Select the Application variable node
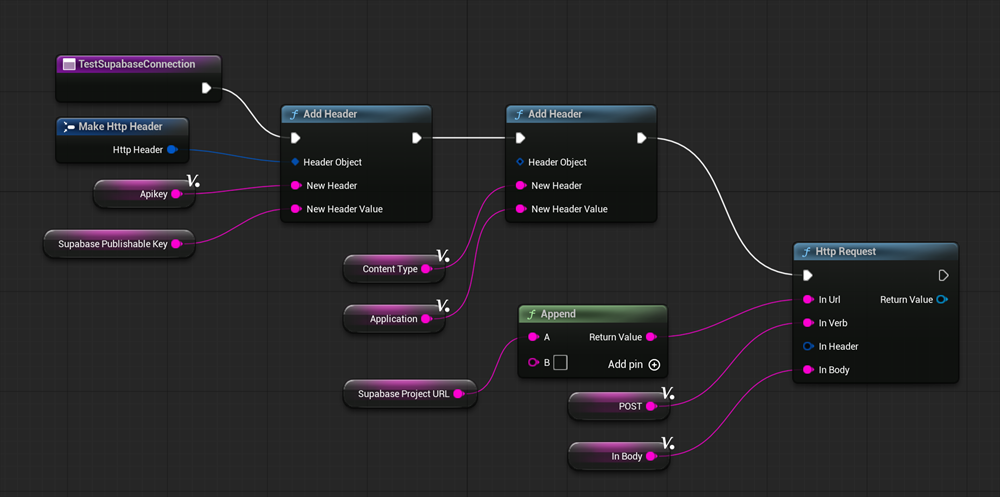 pyautogui.click(x=394, y=318)
